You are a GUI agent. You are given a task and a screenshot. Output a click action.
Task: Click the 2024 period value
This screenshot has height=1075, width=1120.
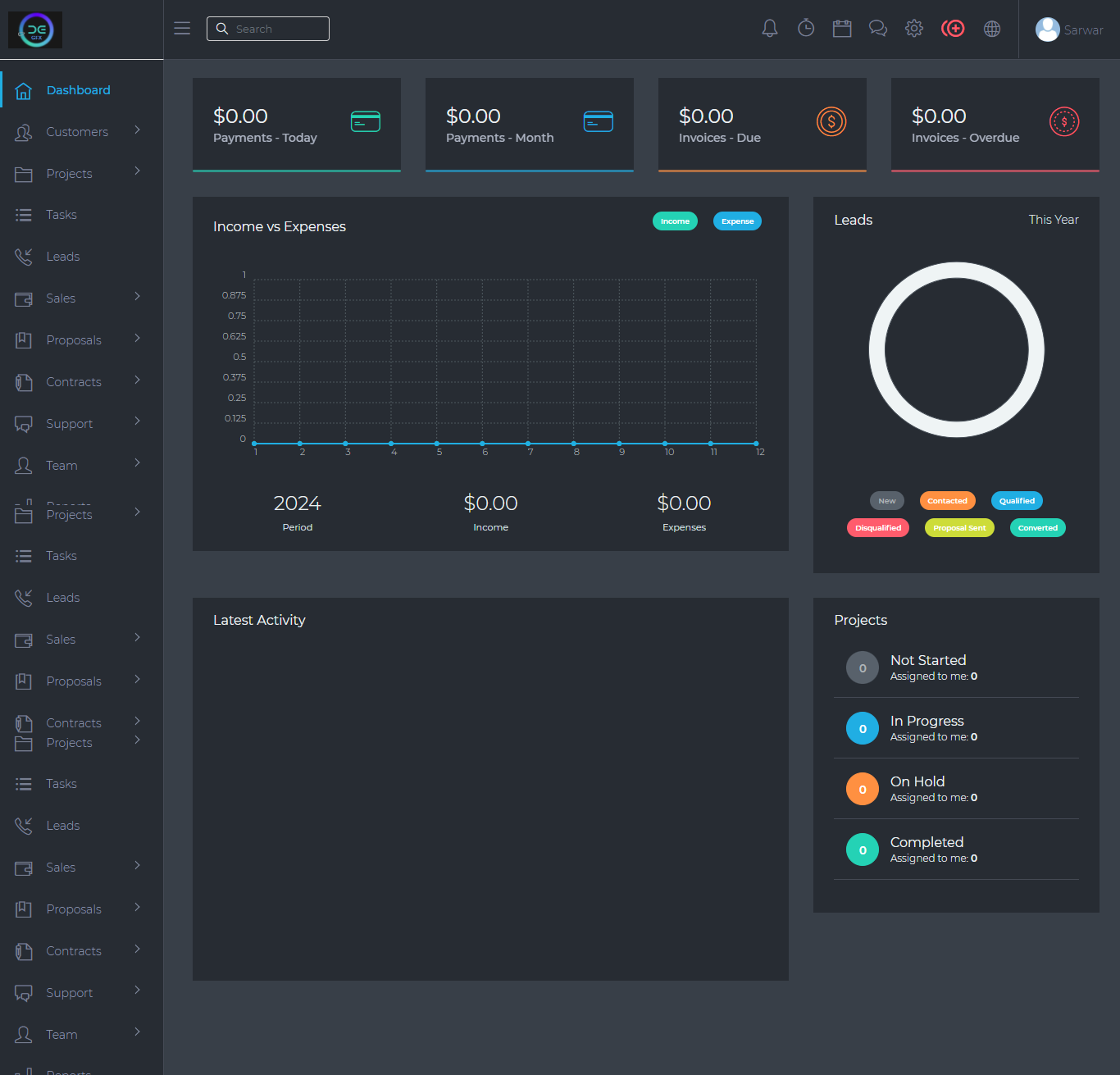298,503
